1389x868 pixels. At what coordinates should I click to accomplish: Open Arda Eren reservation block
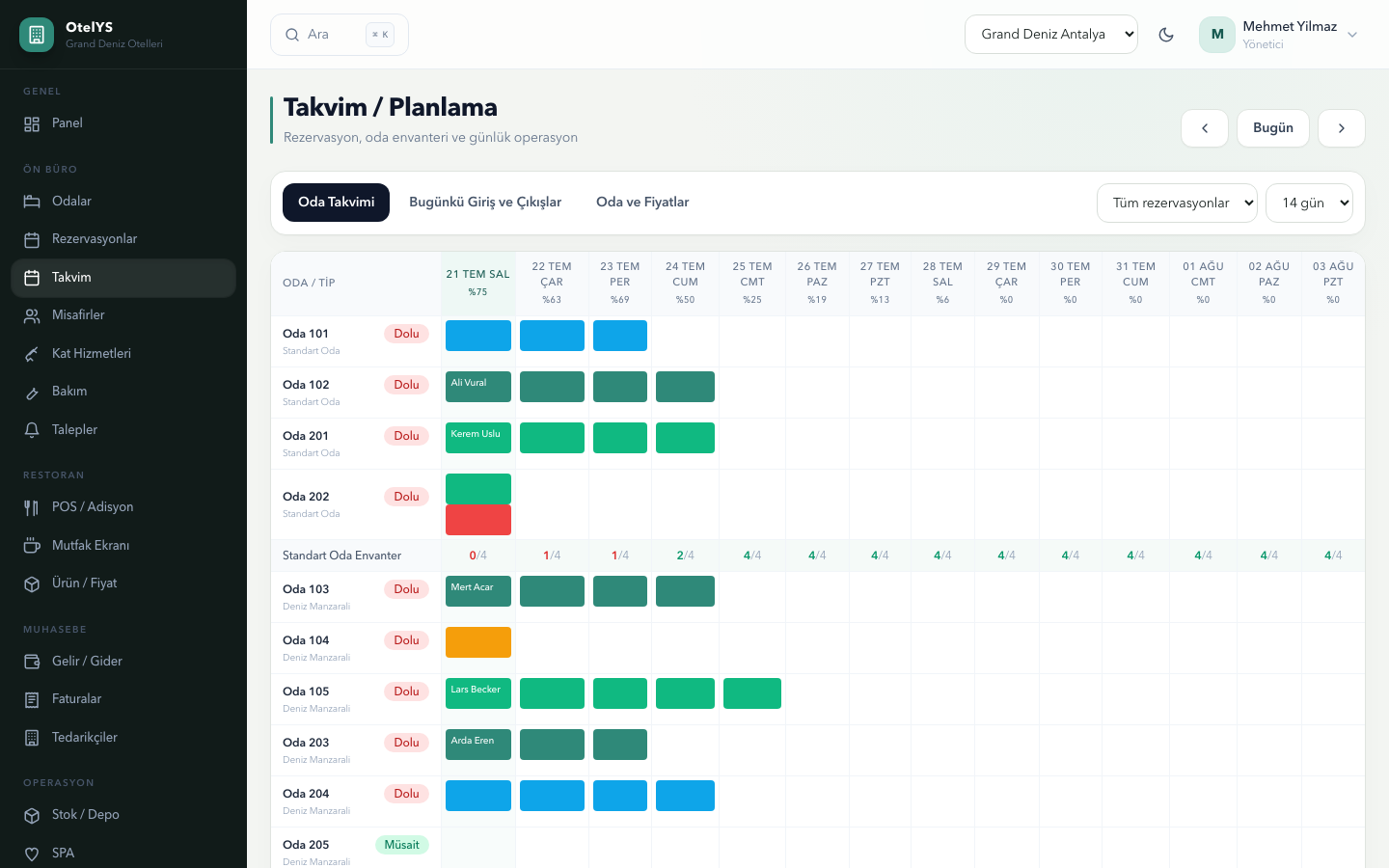pyautogui.click(x=478, y=745)
